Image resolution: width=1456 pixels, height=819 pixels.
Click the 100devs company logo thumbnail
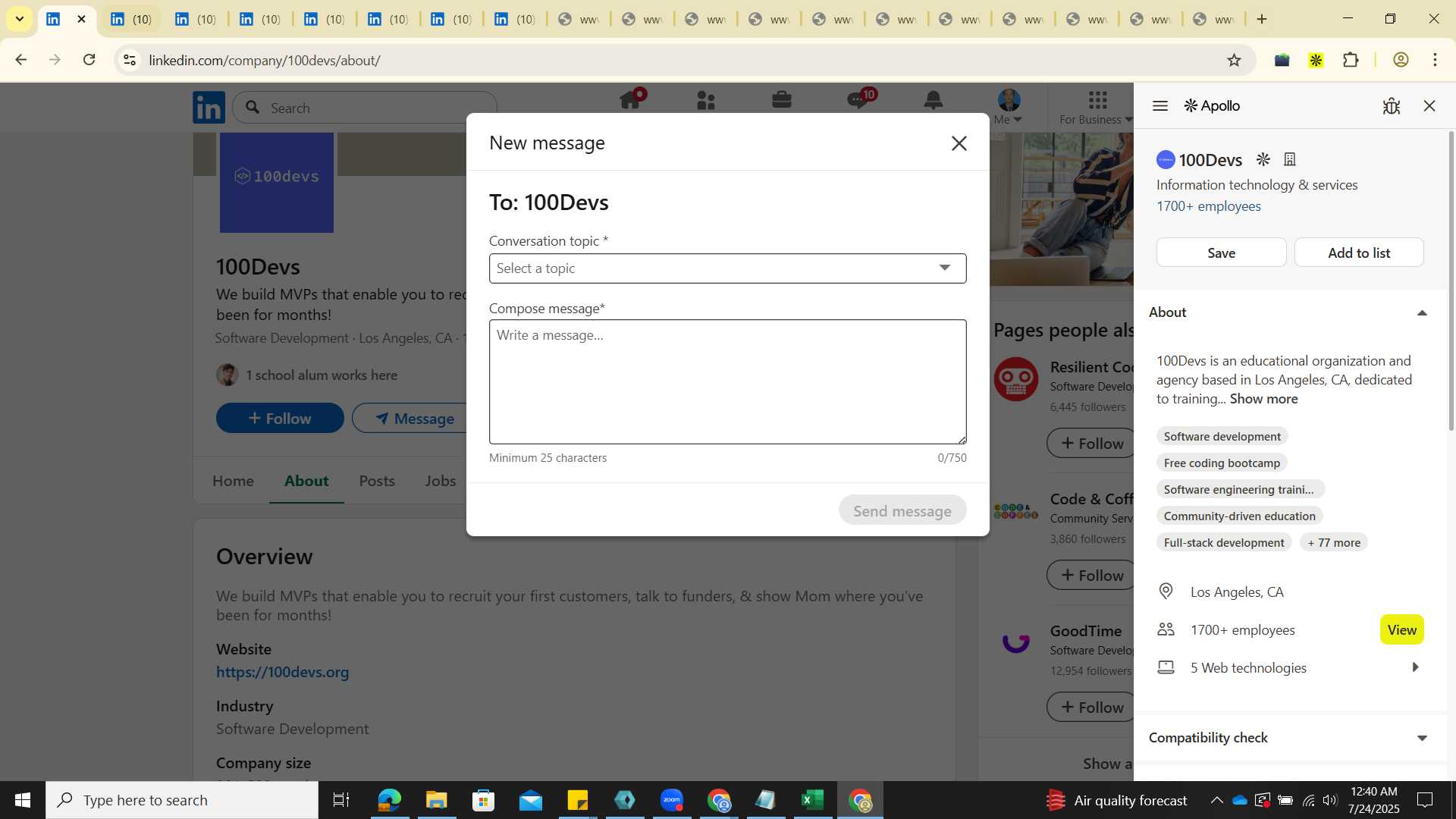coord(276,182)
